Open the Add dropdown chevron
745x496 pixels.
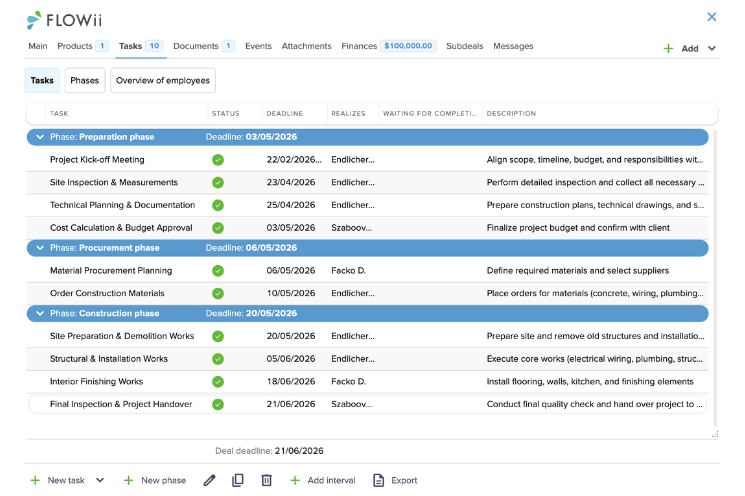pos(712,48)
